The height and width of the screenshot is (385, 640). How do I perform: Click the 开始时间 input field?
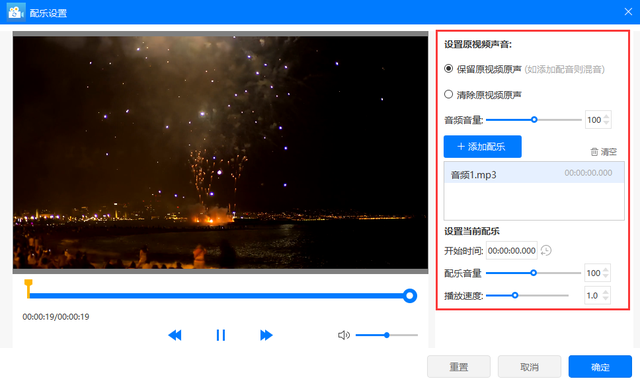tap(511, 250)
